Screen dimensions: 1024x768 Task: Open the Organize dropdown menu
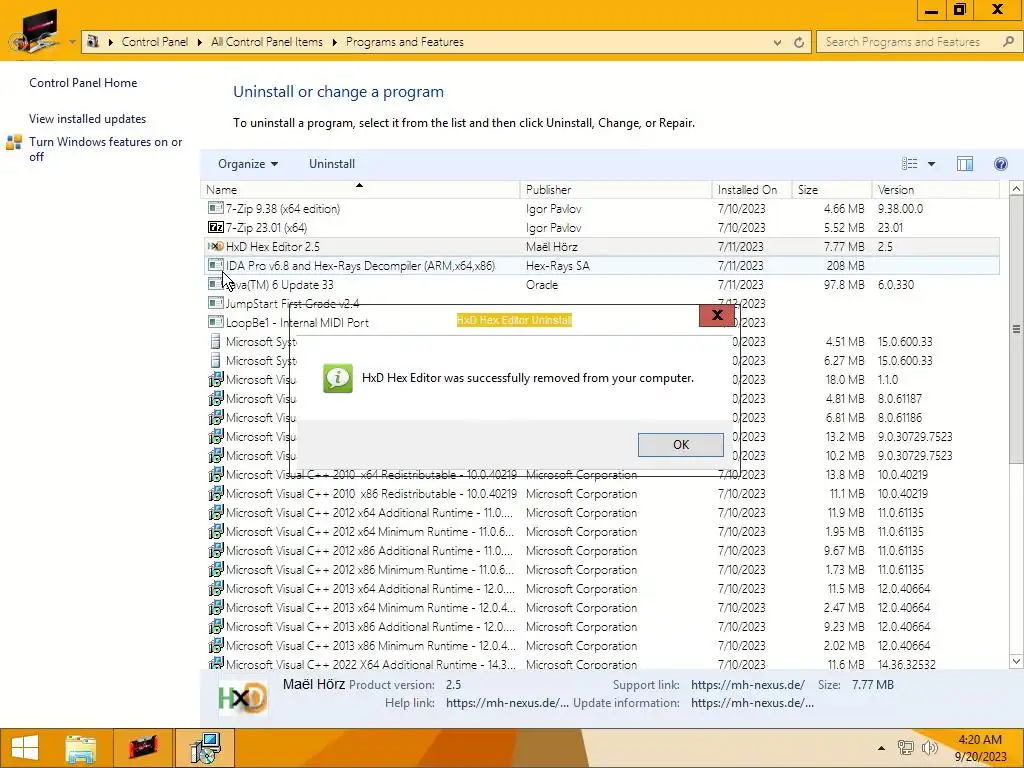tap(248, 164)
